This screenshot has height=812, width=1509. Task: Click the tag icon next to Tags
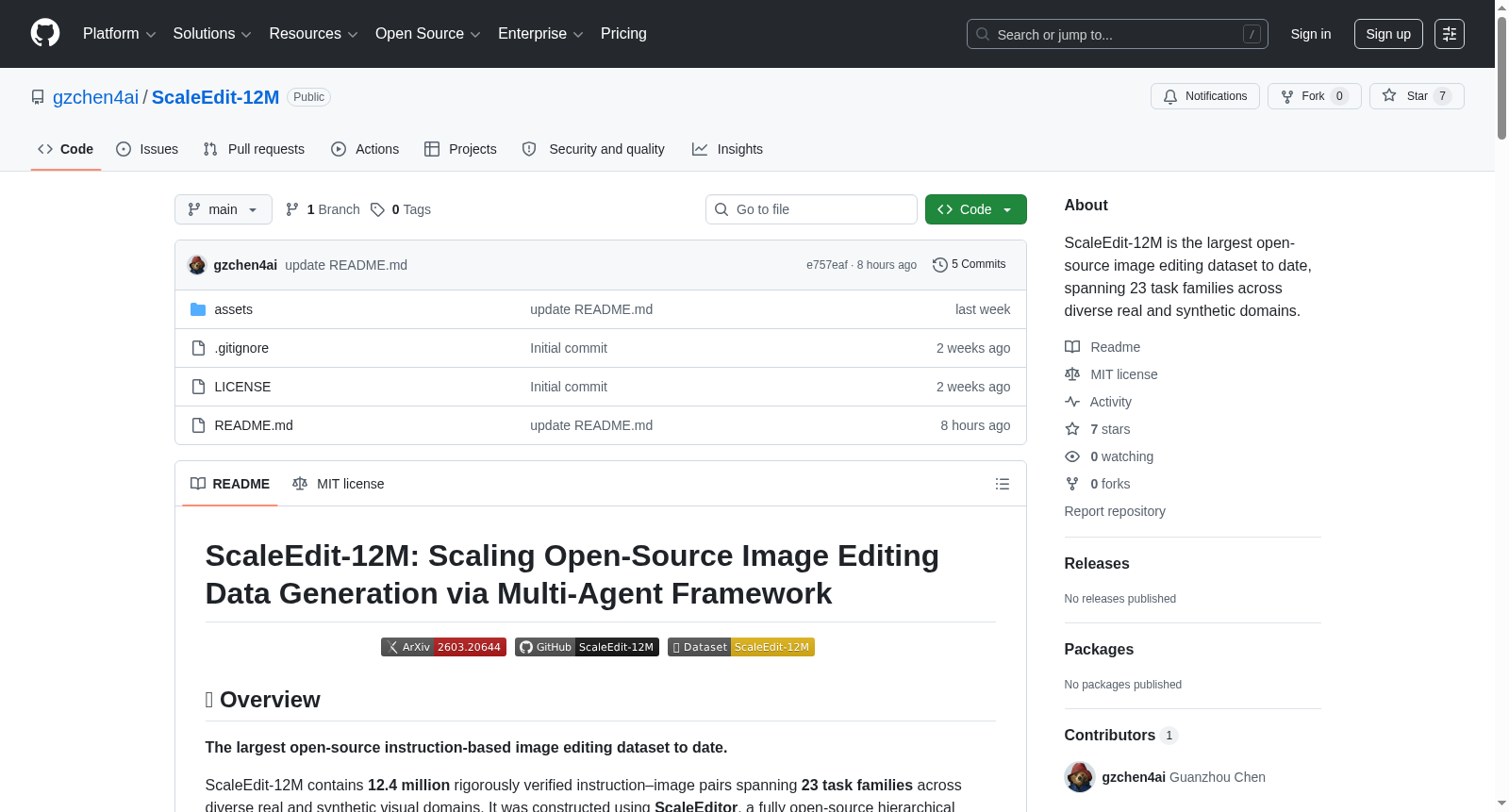pos(377,209)
